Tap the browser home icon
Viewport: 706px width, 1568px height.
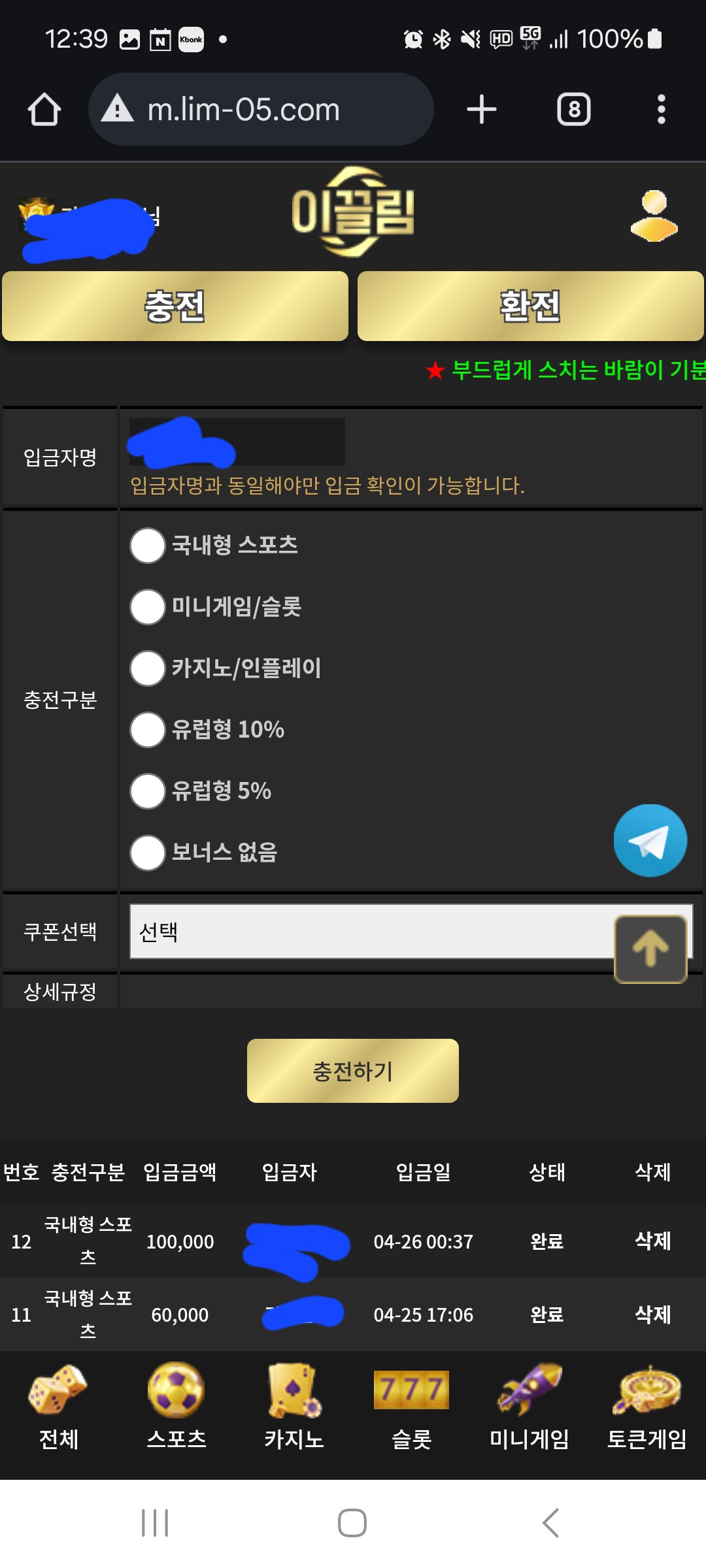click(x=44, y=109)
